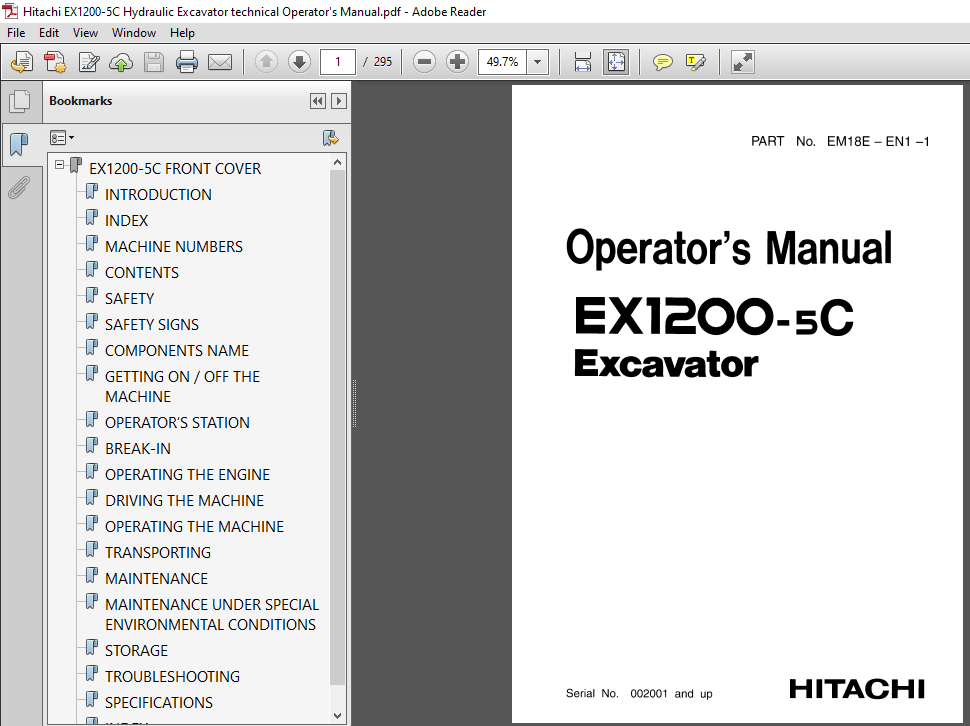Collapse the Bookmarks pane double-arrow
The height and width of the screenshot is (726, 970).
tap(318, 101)
